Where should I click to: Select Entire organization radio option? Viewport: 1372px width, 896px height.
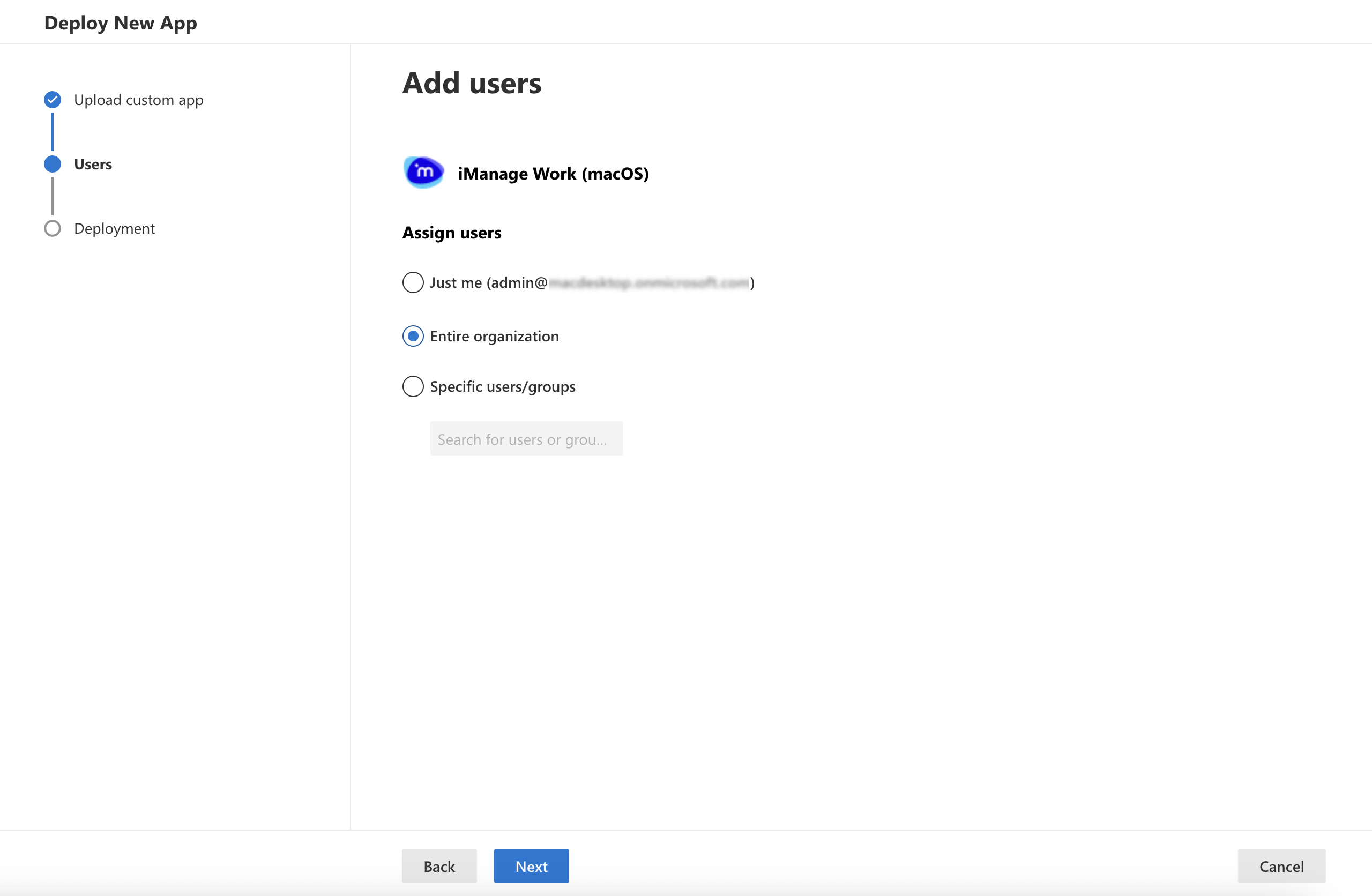pos(413,336)
